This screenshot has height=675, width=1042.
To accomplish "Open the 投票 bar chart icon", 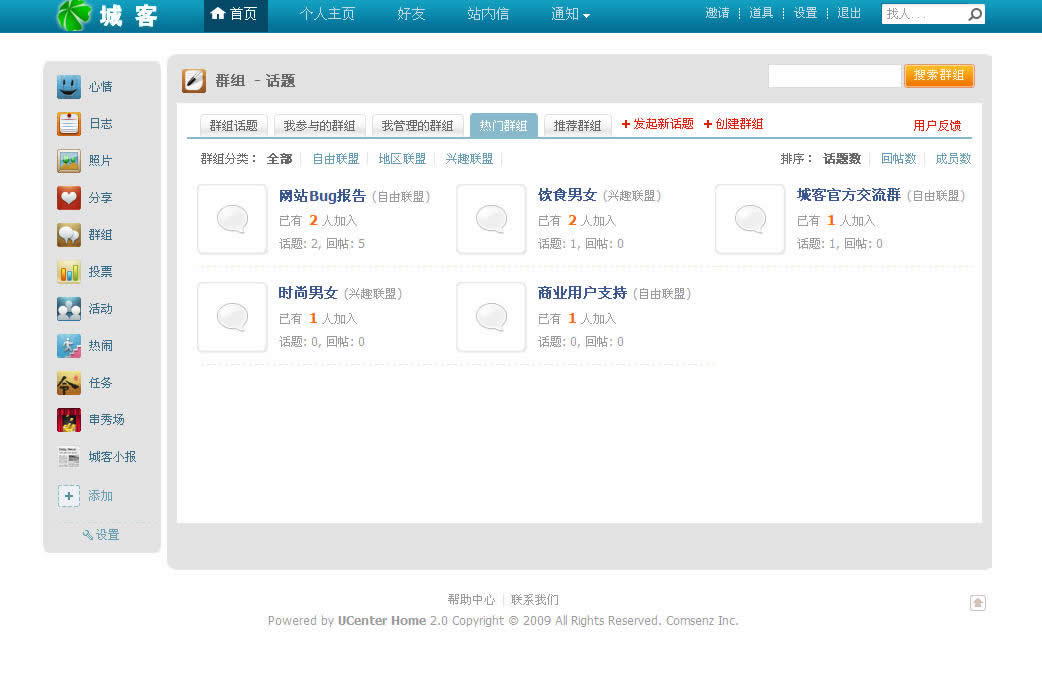I will click(68, 272).
